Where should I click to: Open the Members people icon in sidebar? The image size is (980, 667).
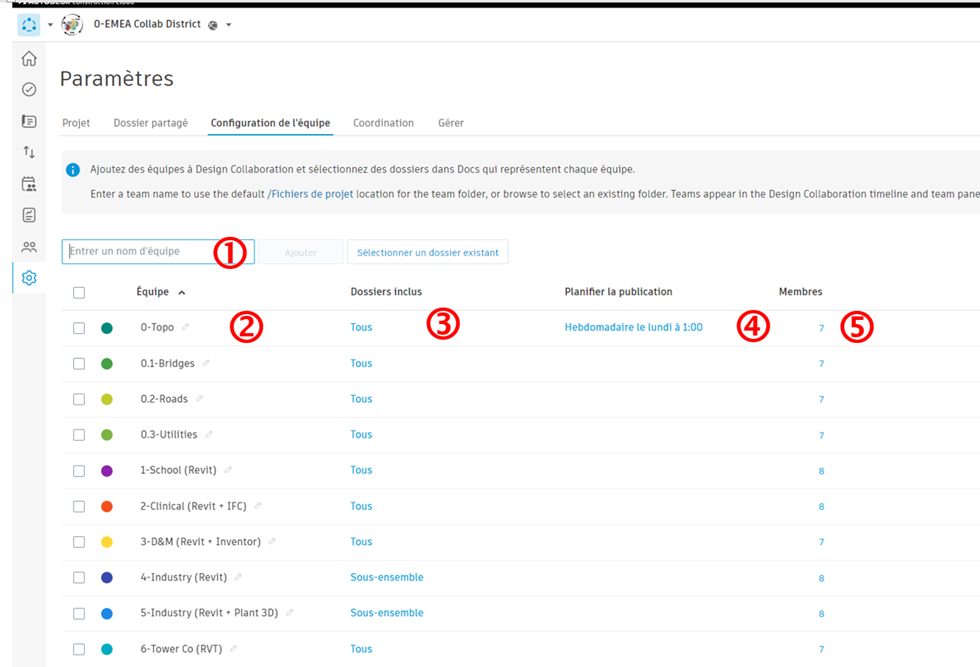pyautogui.click(x=29, y=247)
